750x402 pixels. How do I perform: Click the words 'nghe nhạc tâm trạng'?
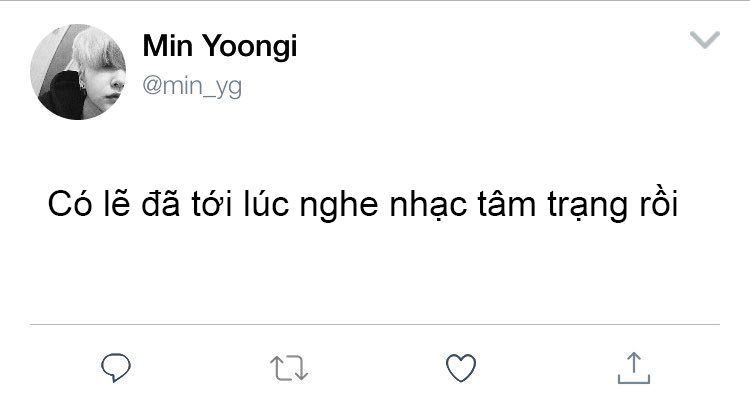[463, 206]
